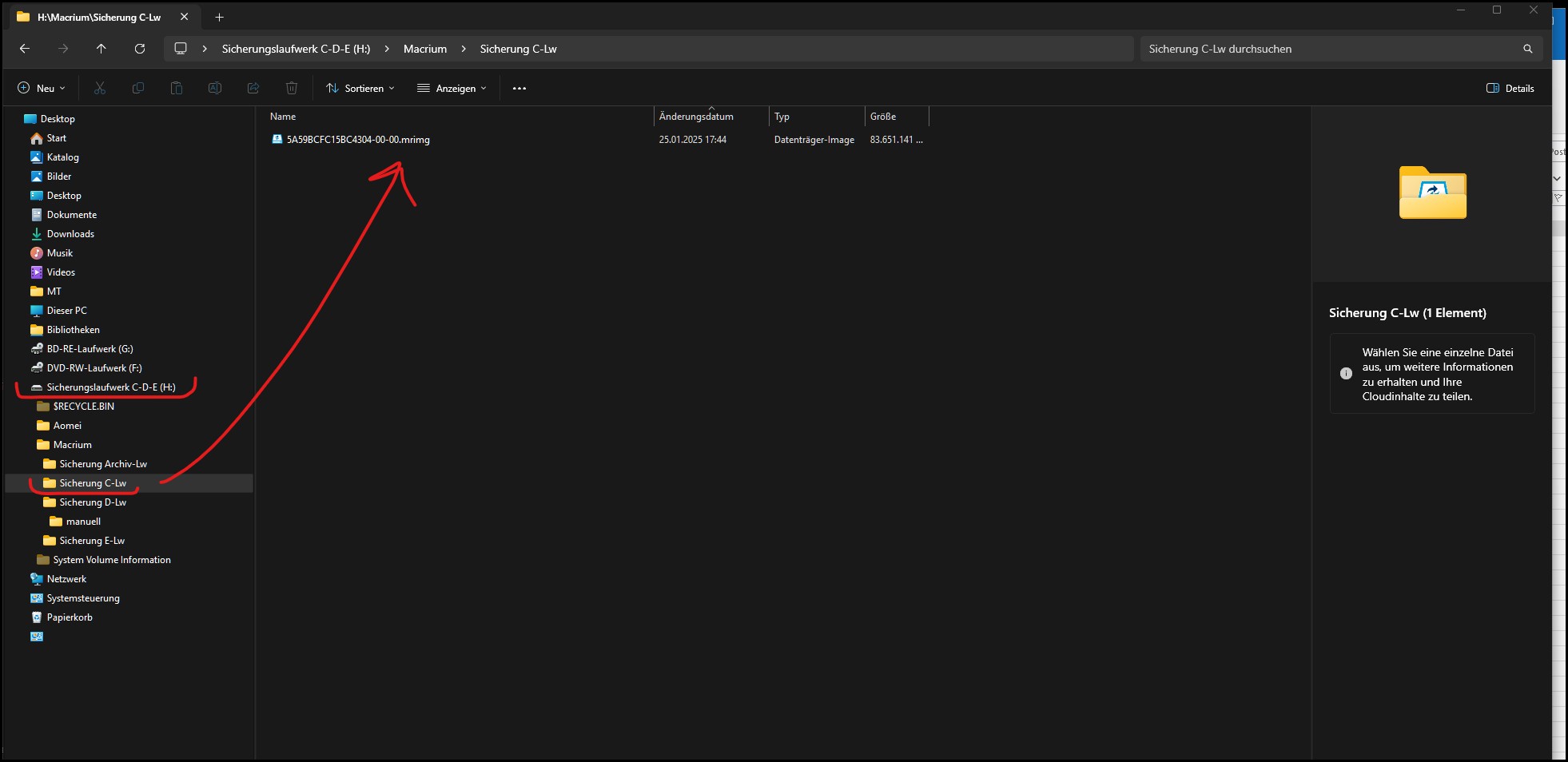Click the Datenträger-Image type cell
This screenshot has height=762, width=1568.
pos(814,140)
